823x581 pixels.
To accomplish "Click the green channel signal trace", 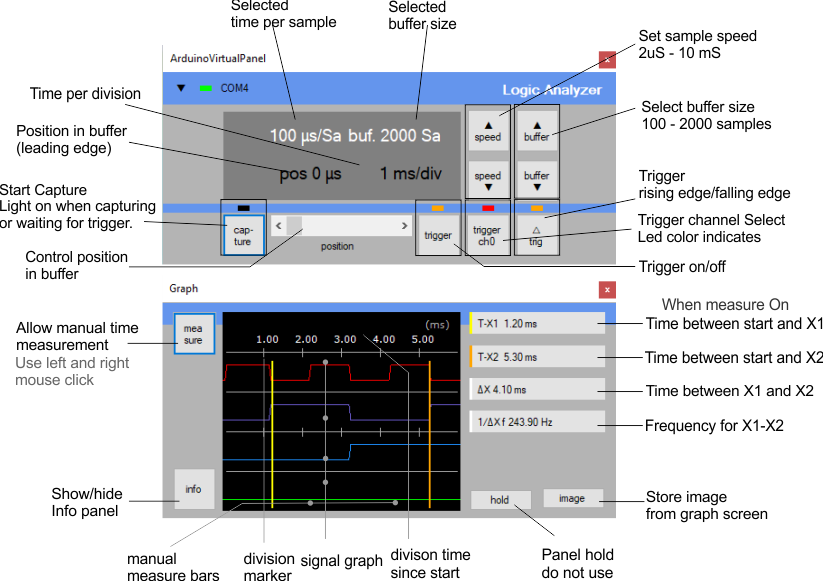I will pyautogui.click(x=341, y=499).
